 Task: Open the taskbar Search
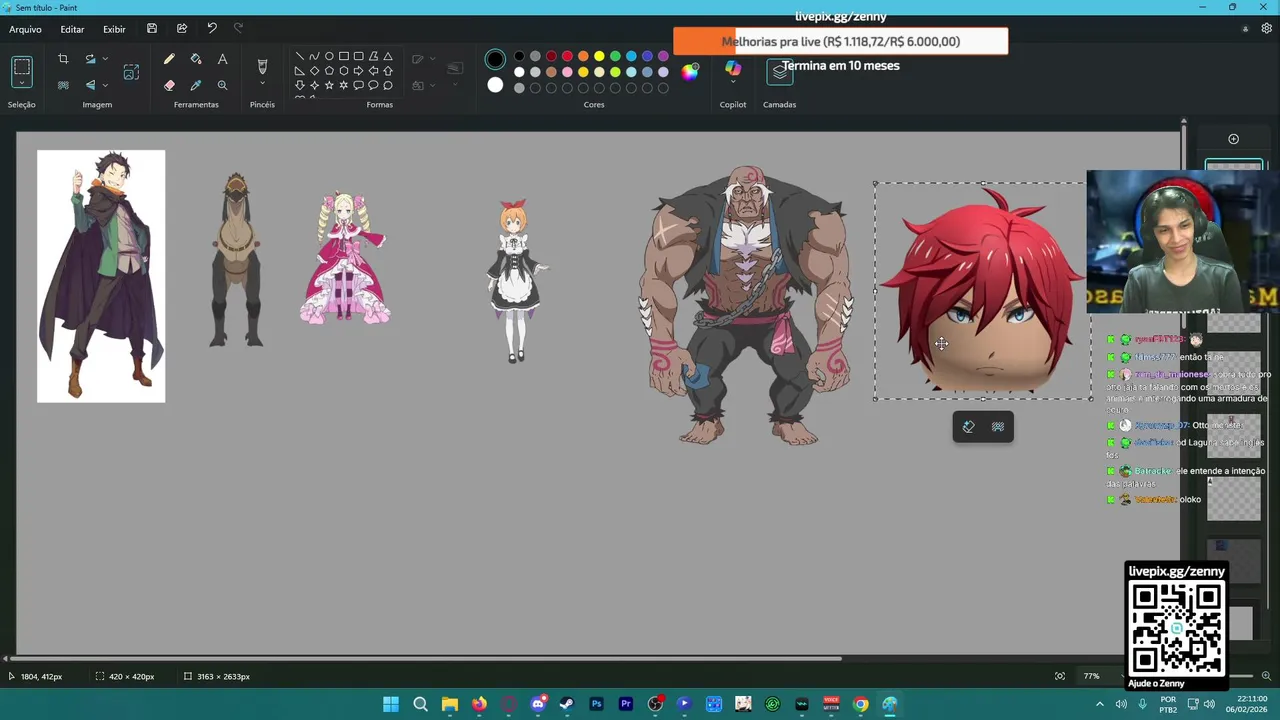421,704
